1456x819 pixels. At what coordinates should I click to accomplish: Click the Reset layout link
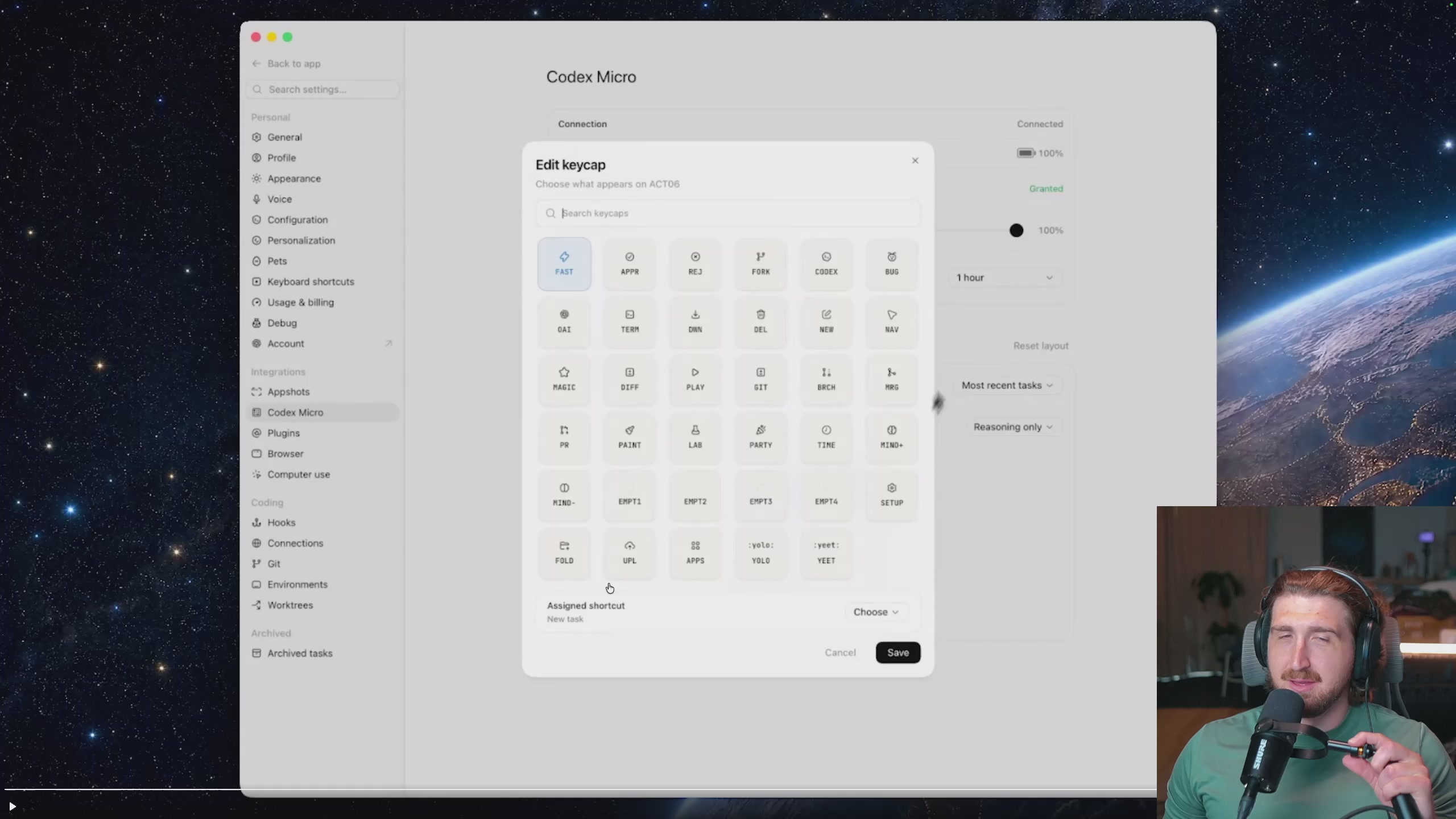click(x=1041, y=346)
